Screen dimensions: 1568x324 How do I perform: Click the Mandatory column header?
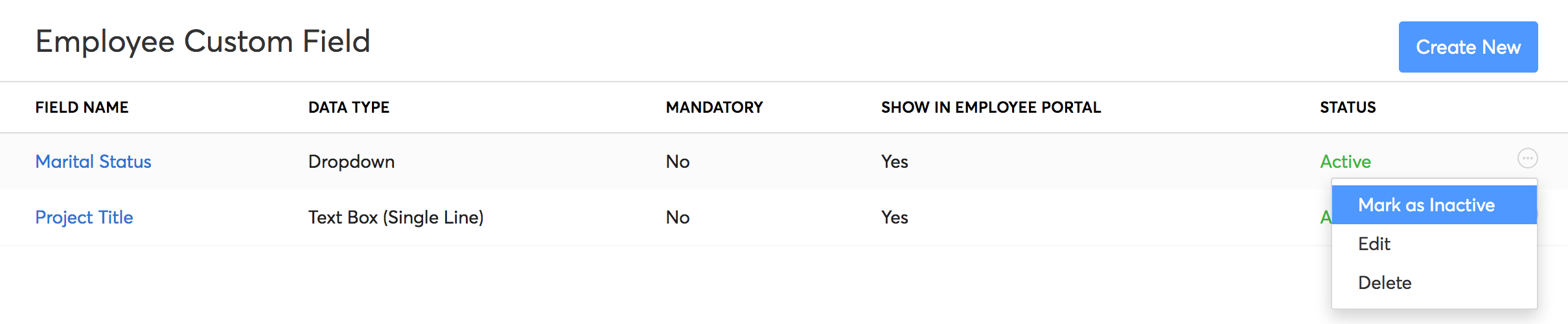pos(714,108)
